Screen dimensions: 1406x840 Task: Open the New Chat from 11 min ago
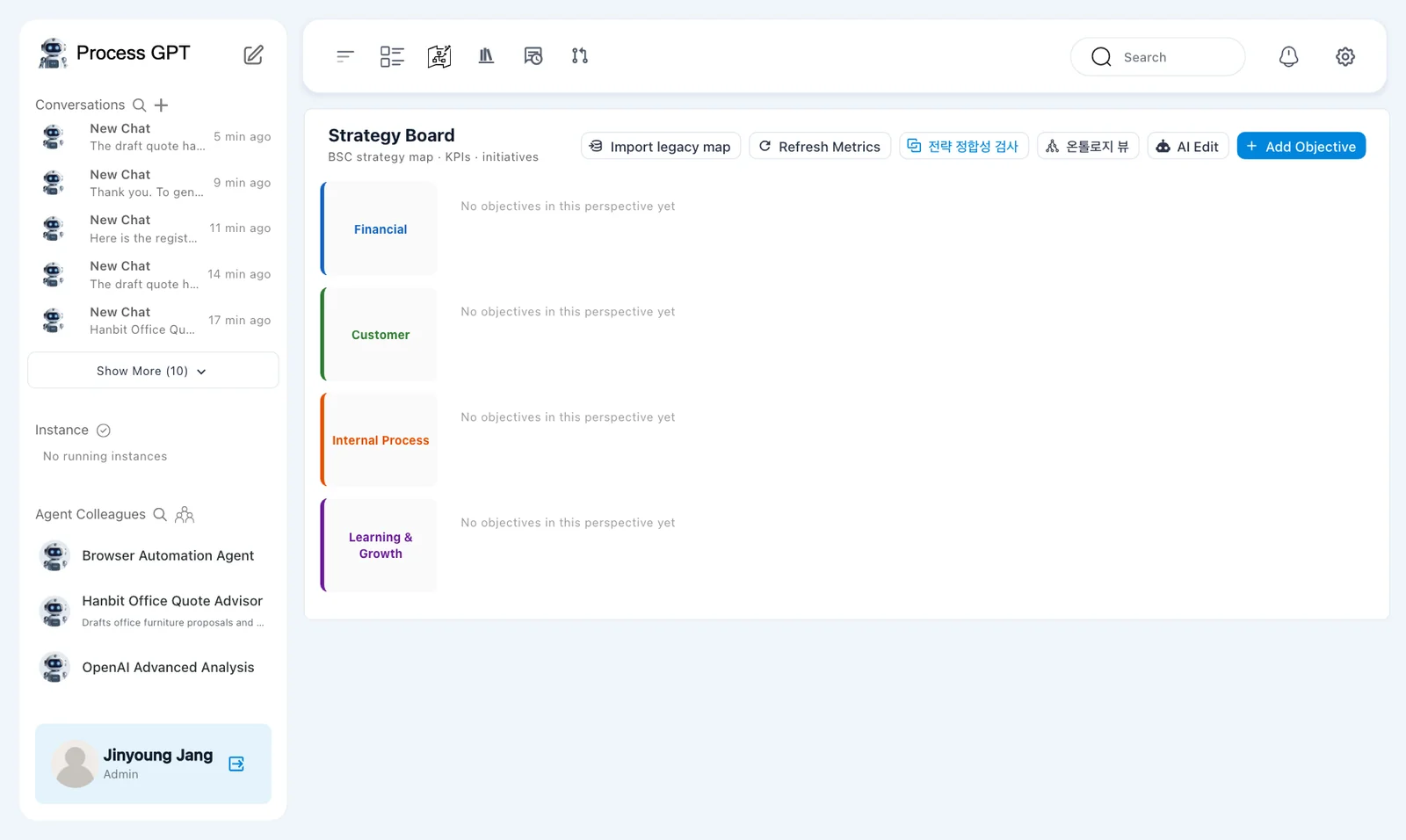(x=153, y=228)
